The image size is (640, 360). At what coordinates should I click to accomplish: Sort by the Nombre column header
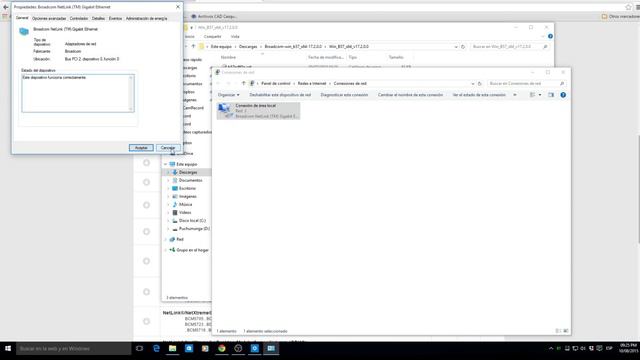click(x=228, y=58)
